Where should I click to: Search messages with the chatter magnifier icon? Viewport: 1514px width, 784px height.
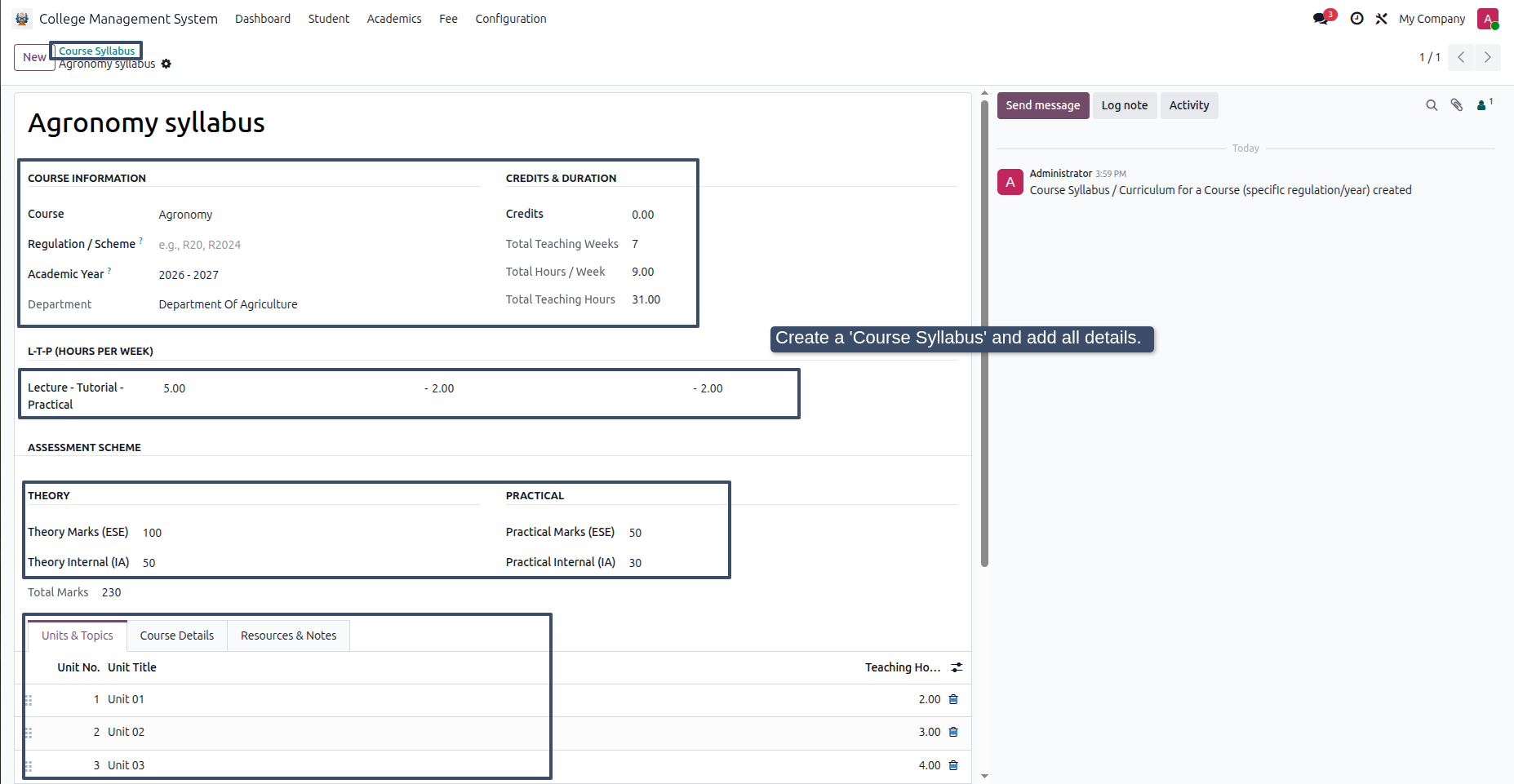click(x=1432, y=105)
